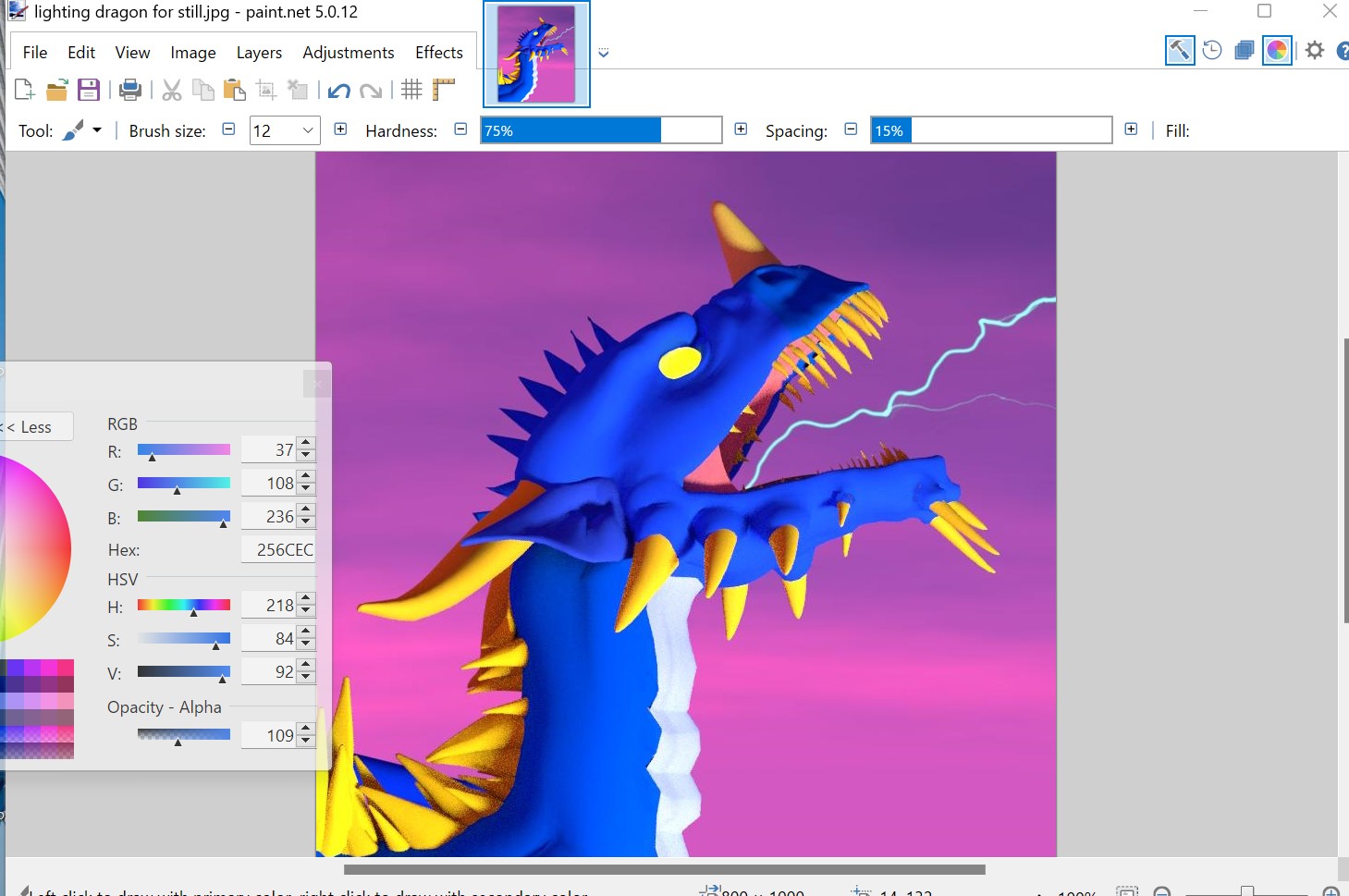The width and height of the screenshot is (1349, 896).
Task: Expand the image list chevron
Action: coord(604,54)
